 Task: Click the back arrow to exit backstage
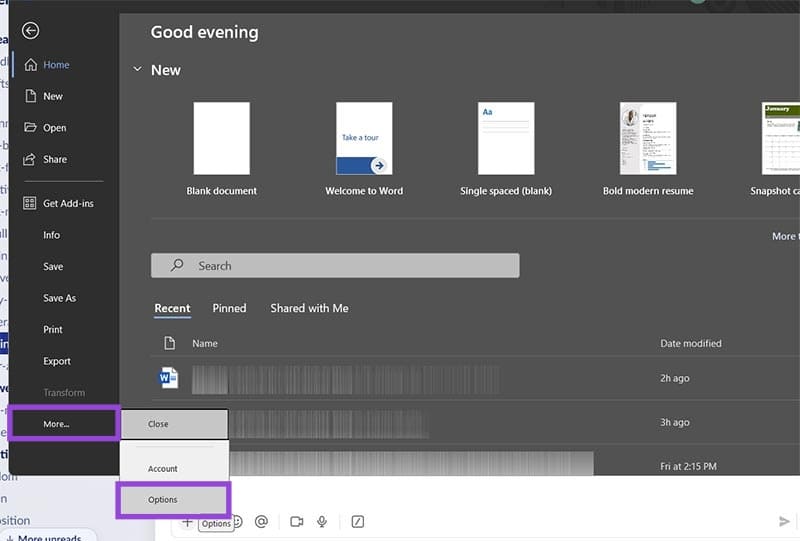pyautogui.click(x=31, y=31)
